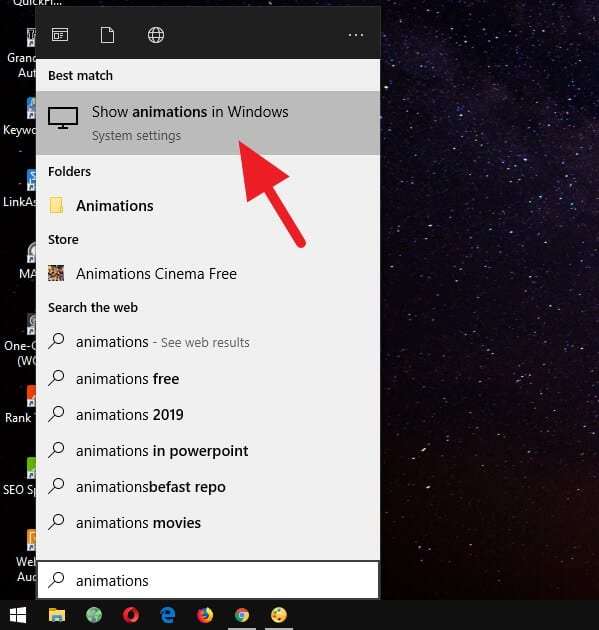
Task: Click the 'Folders' section heading
Action: 70,172
